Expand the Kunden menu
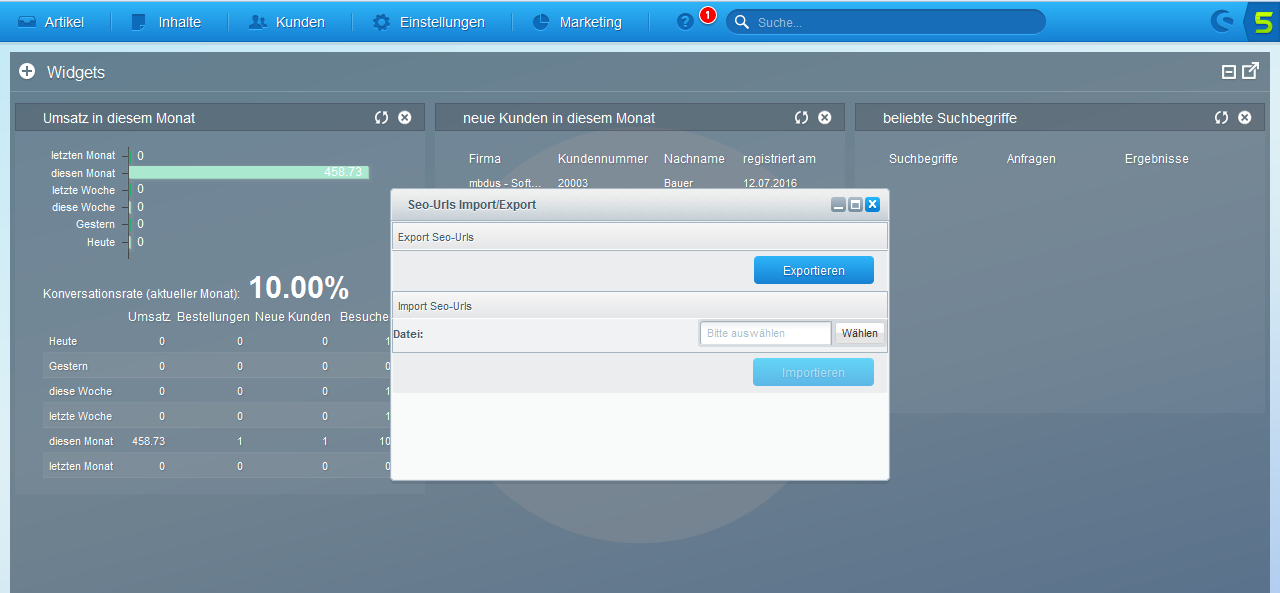 [x=287, y=22]
